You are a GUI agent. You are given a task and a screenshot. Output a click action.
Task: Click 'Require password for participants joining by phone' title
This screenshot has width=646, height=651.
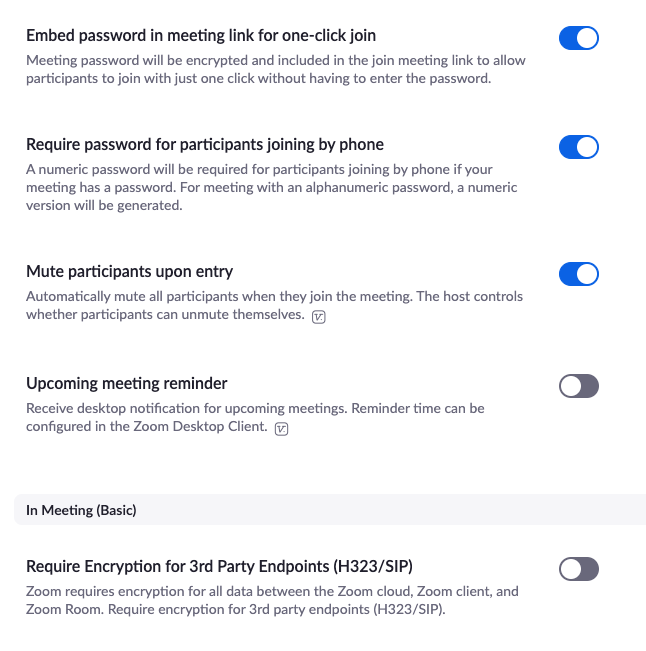[x=205, y=144]
